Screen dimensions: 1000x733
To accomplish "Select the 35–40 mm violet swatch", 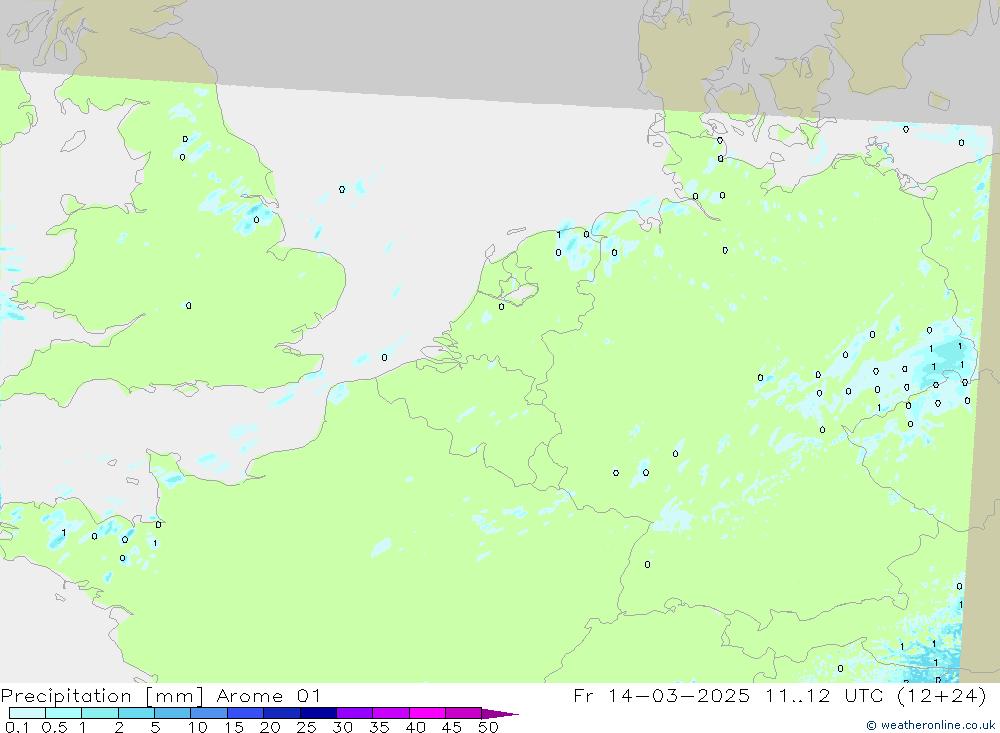I will 390,713.
